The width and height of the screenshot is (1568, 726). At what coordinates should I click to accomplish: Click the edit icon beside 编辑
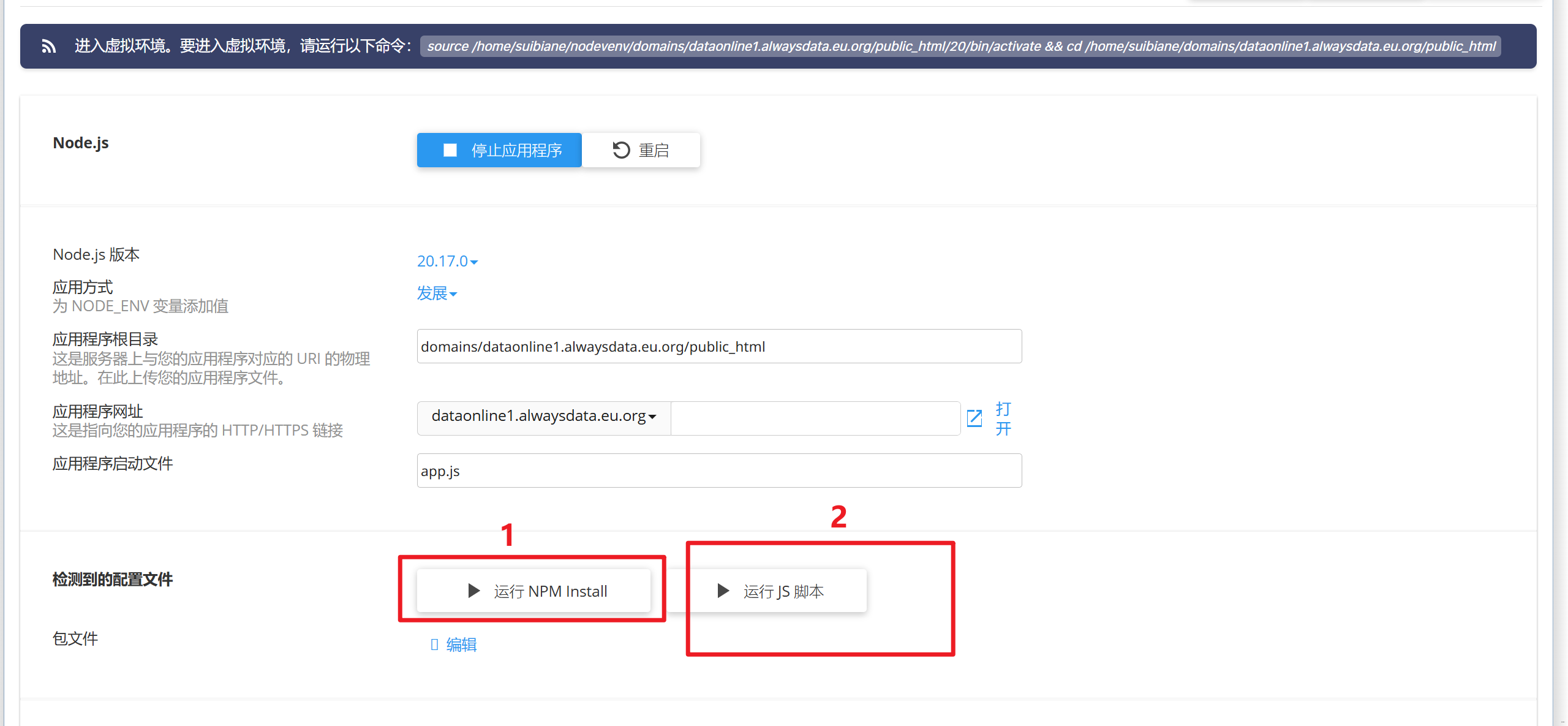pos(434,645)
